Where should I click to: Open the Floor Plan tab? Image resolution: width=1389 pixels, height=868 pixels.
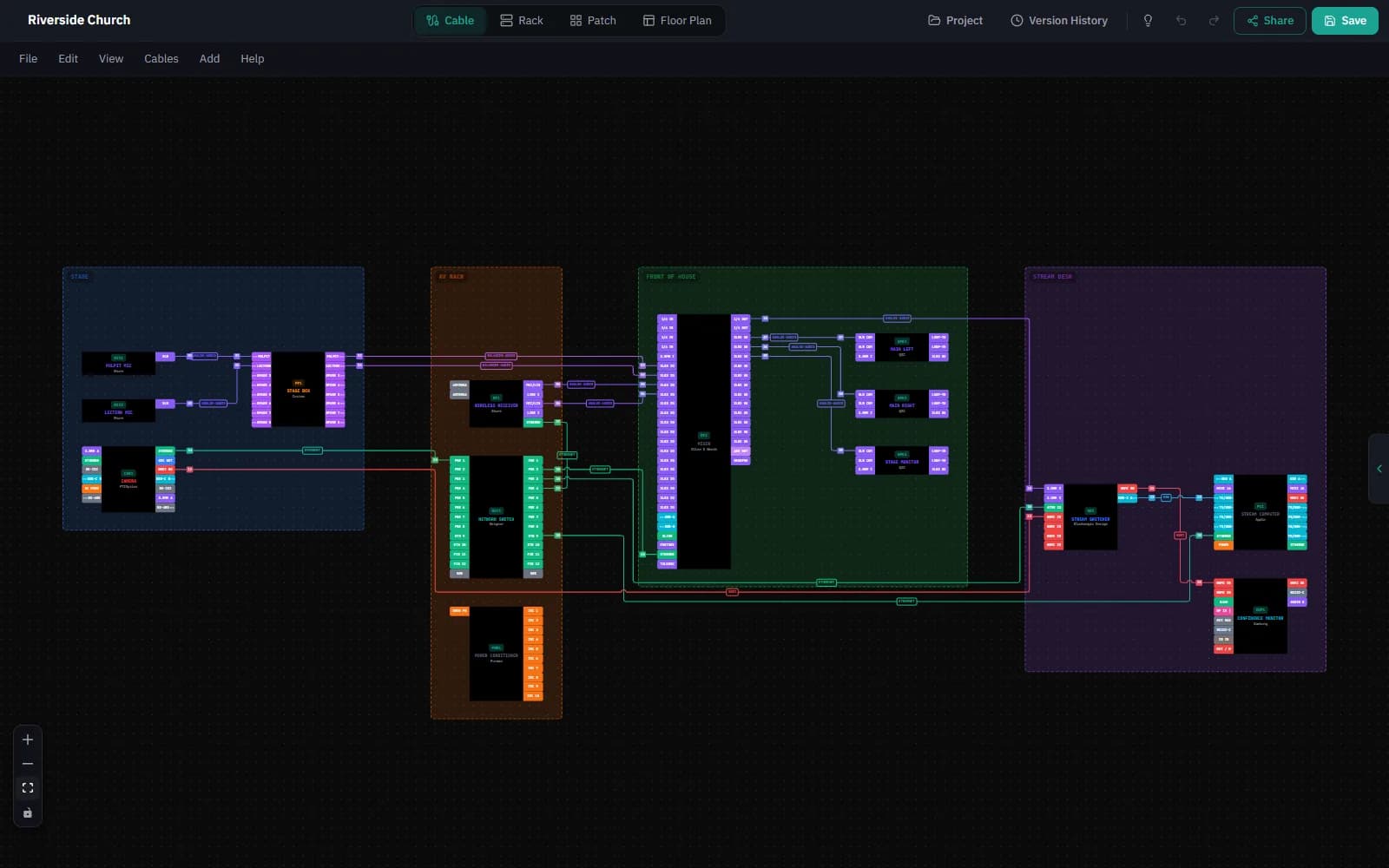click(x=677, y=21)
